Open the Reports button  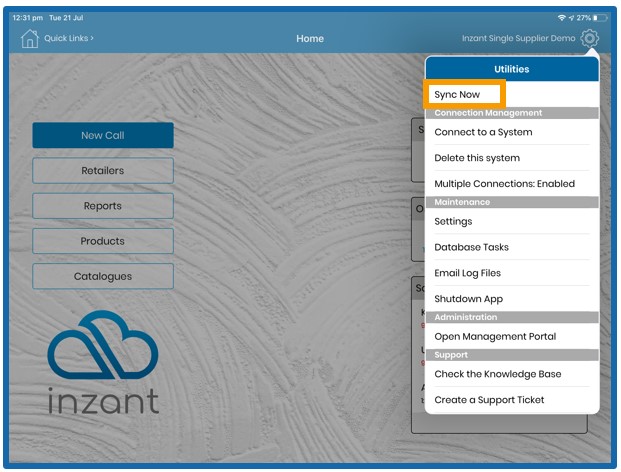tap(103, 206)
